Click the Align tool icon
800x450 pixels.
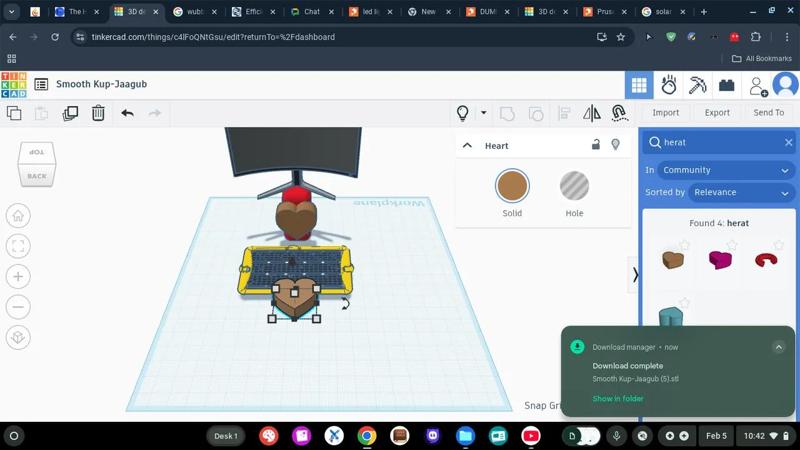[x=564, y=113]
